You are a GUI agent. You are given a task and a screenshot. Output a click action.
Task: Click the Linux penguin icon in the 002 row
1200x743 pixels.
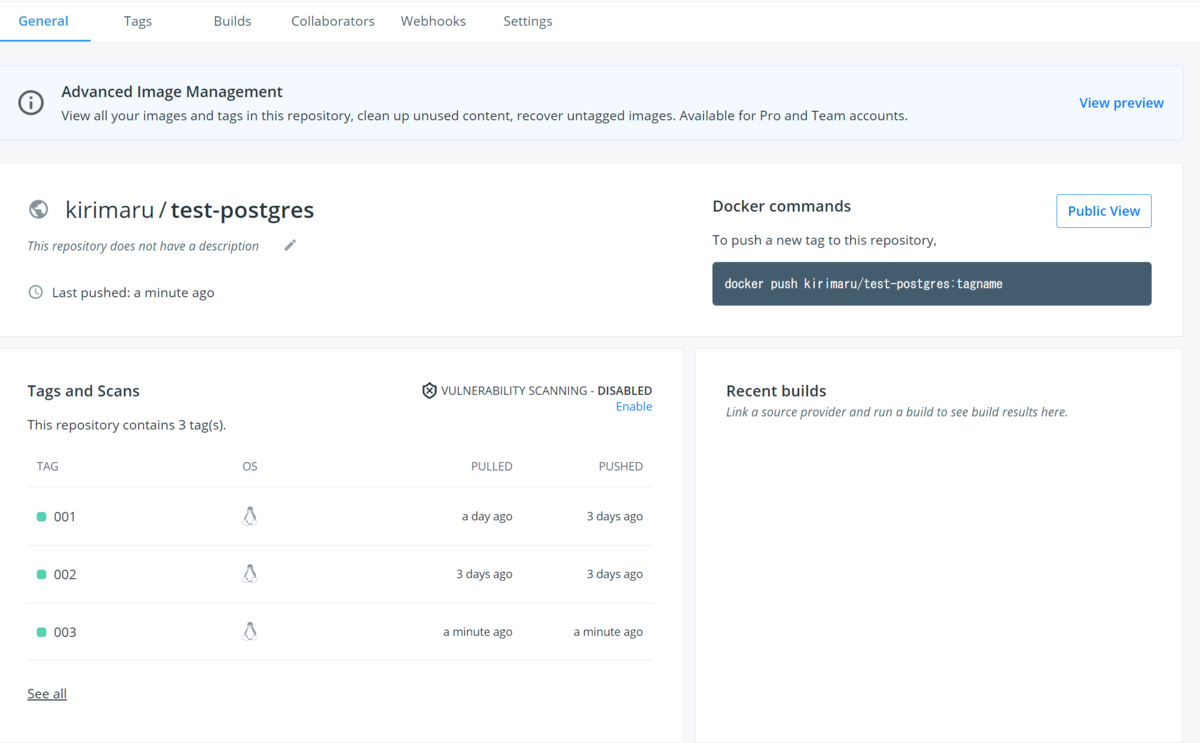click(250, 574)
